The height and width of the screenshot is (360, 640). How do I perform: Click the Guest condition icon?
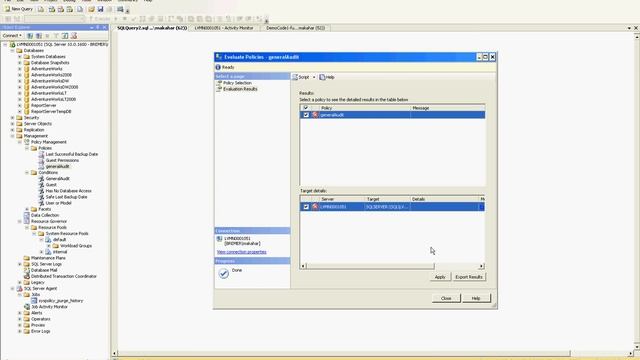(41, 185)
